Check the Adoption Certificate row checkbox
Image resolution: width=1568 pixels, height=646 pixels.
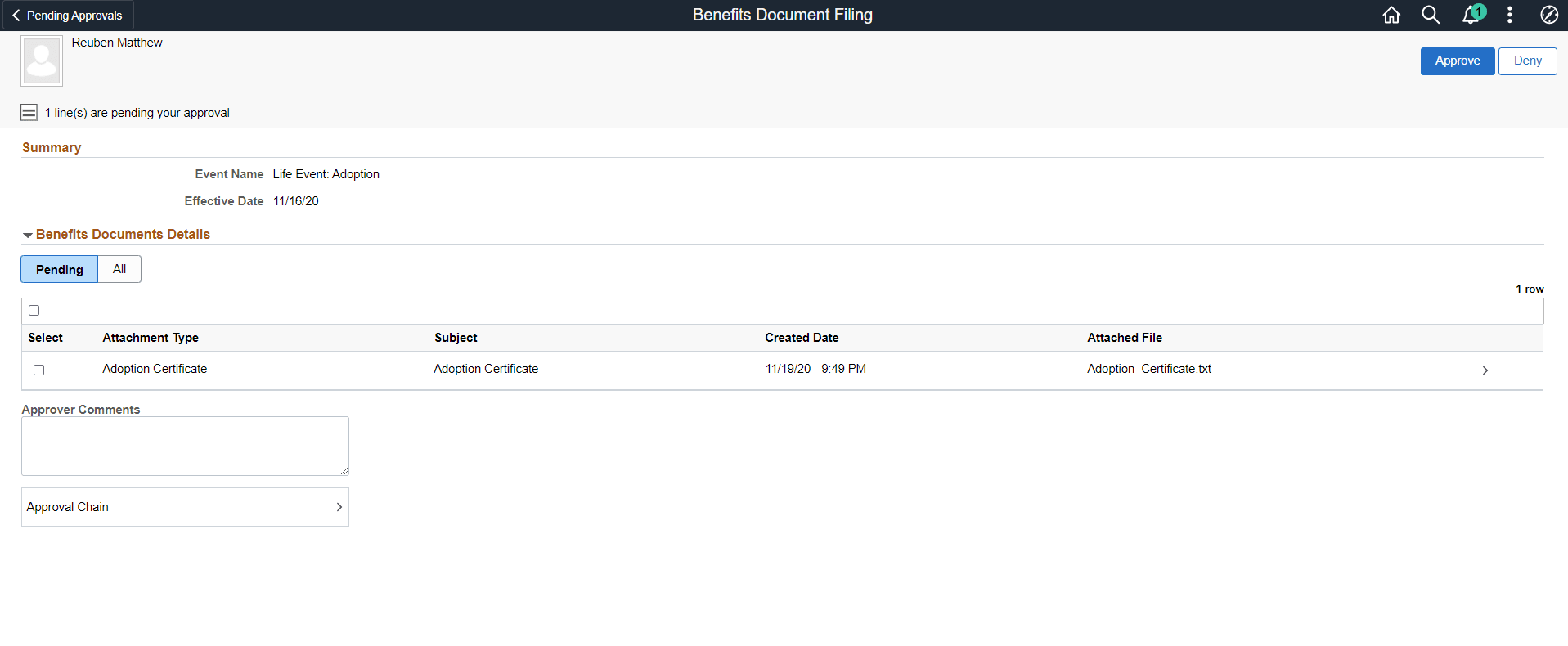[38, 370]
